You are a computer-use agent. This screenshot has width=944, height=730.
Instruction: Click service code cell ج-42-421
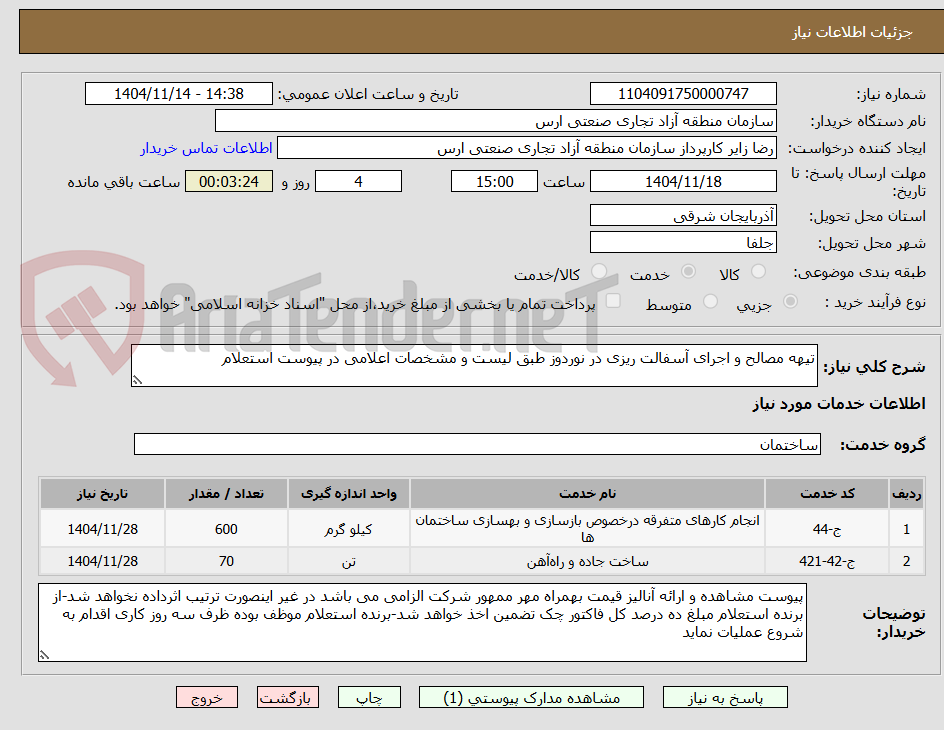pyautogui.click(x=827, y=561)
